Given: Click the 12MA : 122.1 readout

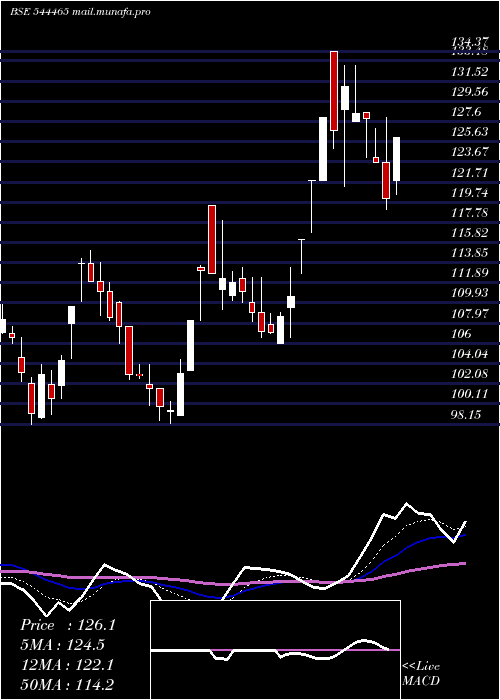Looking at the screenshot, I should (68, 665).
